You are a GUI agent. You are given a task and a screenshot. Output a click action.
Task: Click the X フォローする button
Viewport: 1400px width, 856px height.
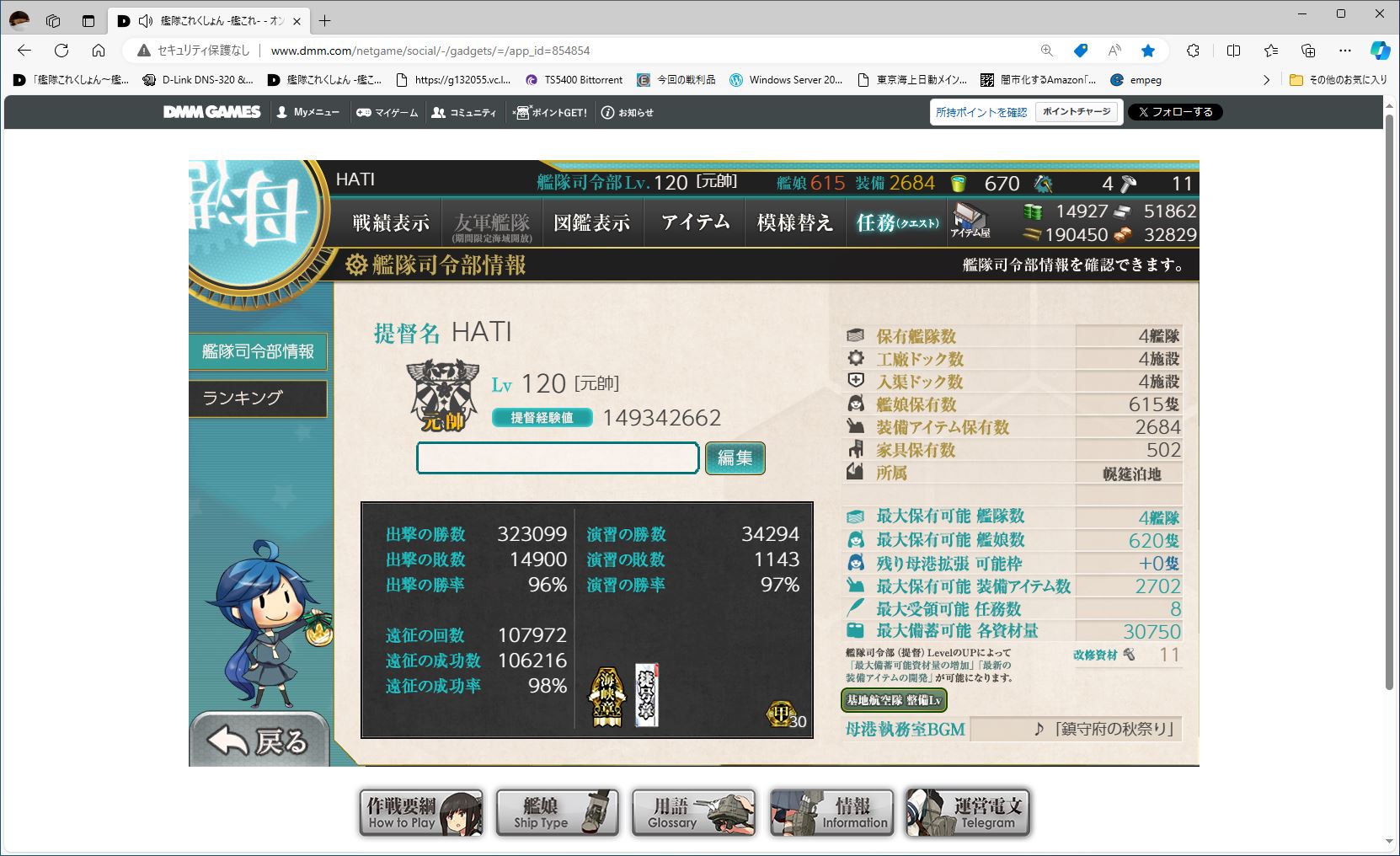(x=1175, y=112)
